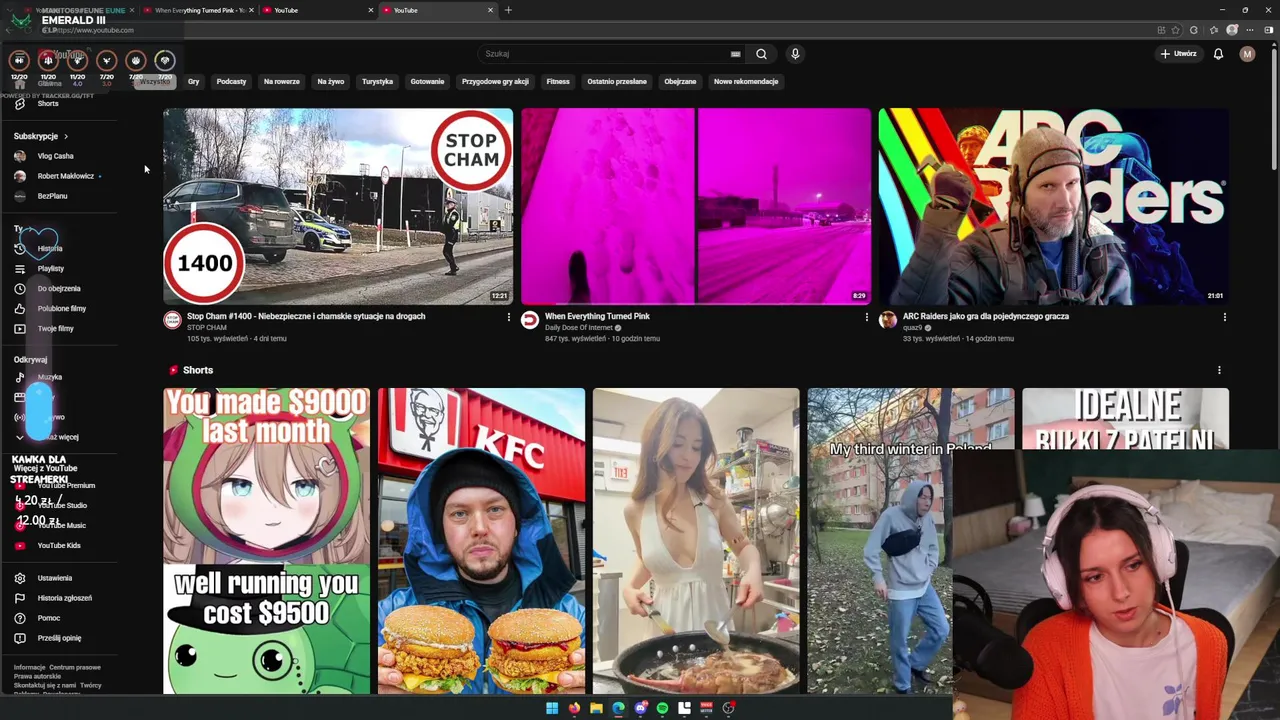
Task: Open Spotify from the taskbar
Action: [662, 708]
